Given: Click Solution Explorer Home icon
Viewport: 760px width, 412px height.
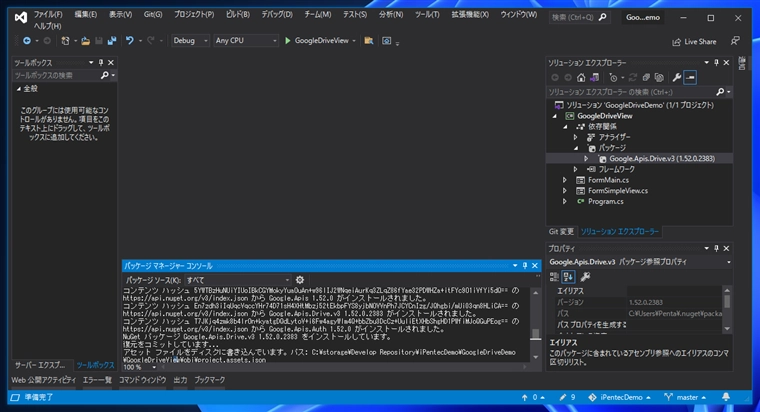Looking at the screenshot, I should tap(581, 78).
